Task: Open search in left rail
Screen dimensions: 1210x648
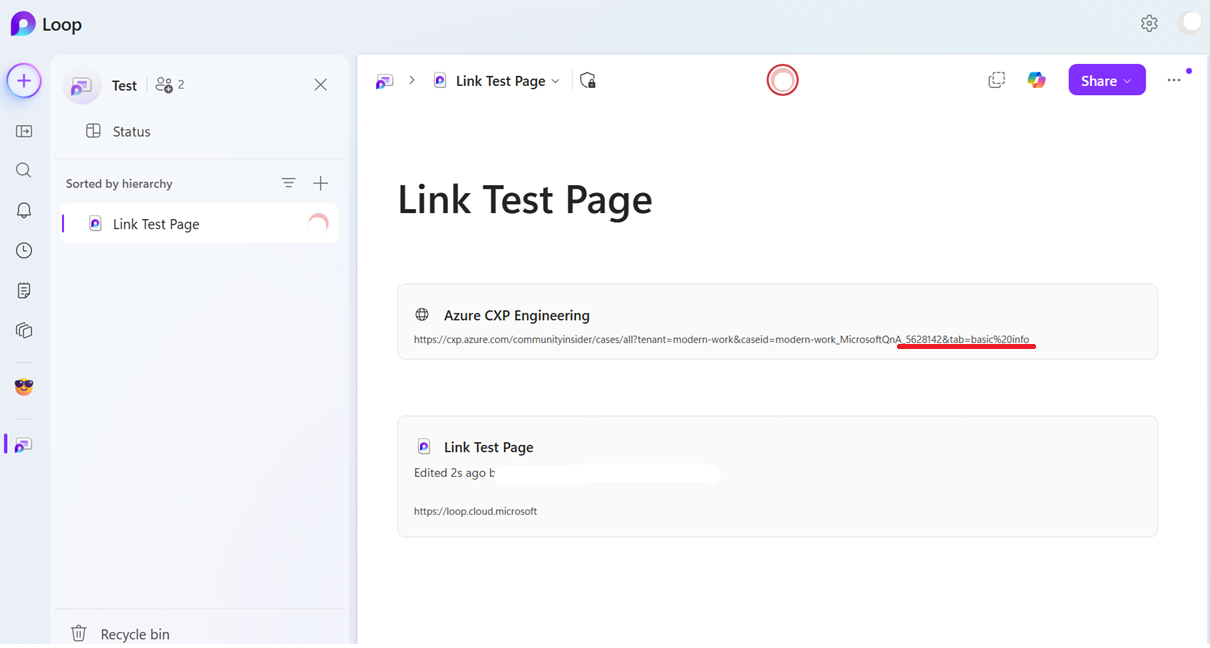Action: [x=24, y=171]
